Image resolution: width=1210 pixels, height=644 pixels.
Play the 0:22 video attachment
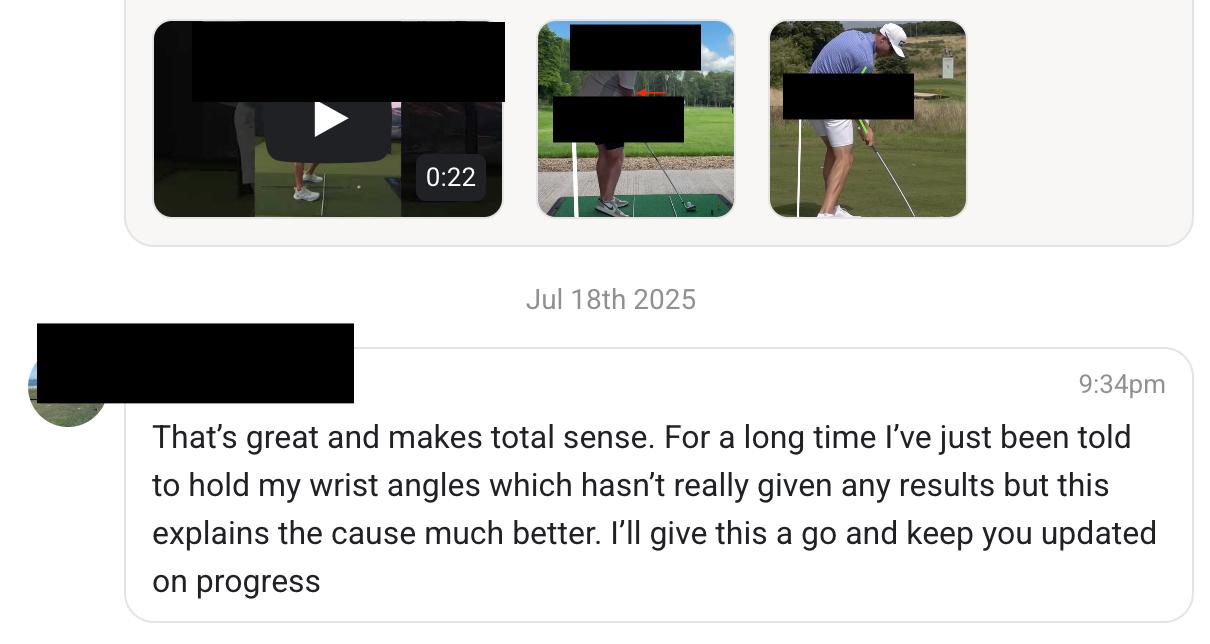329,119
